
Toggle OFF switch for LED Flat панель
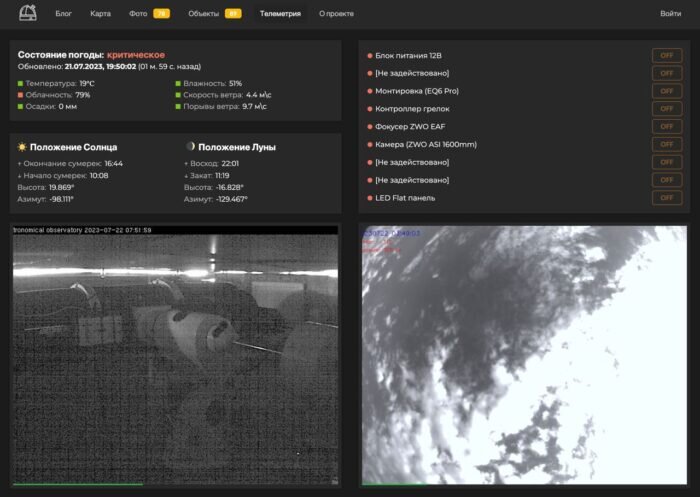tap(667, 197)
